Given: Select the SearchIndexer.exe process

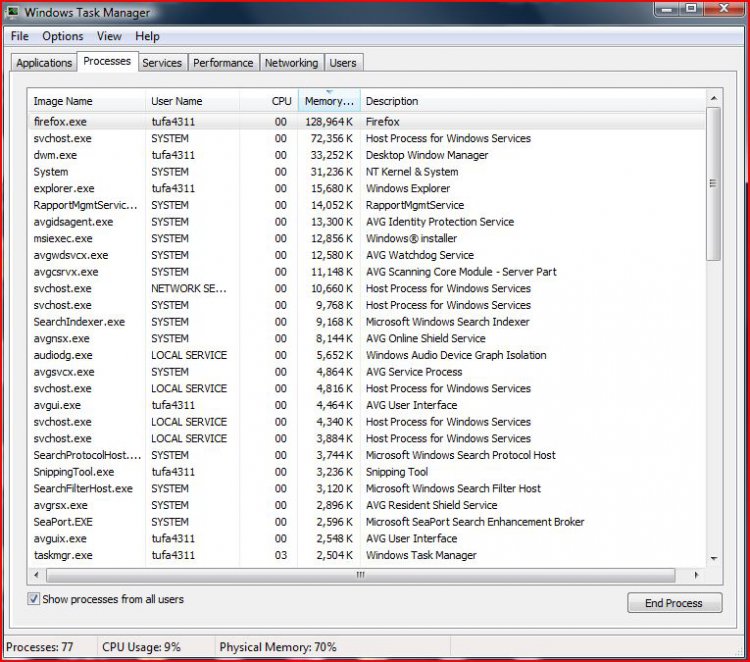Looking at the screenshot, I should [366, 322].
